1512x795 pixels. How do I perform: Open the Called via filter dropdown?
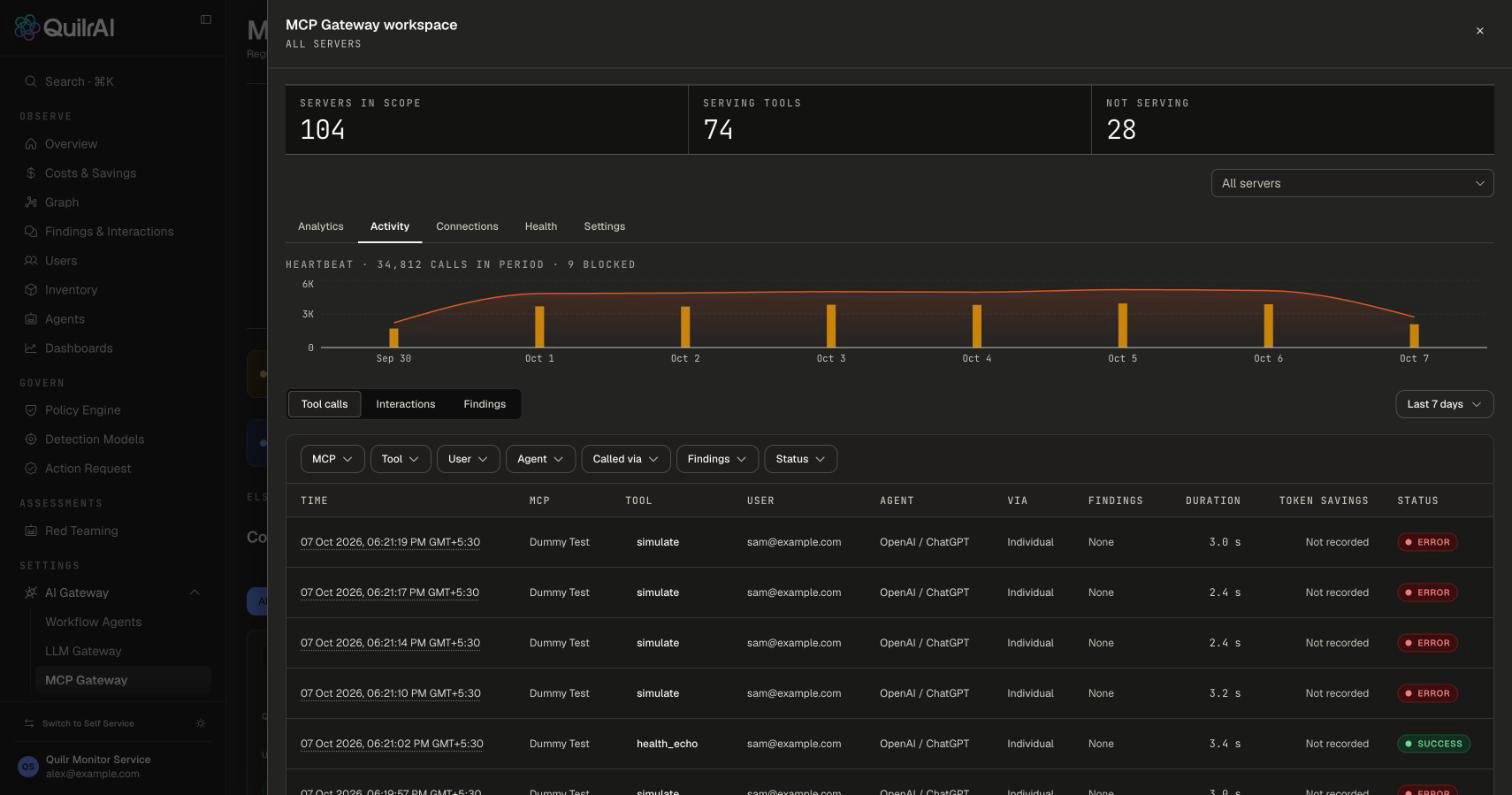click(x=626, y=459)
